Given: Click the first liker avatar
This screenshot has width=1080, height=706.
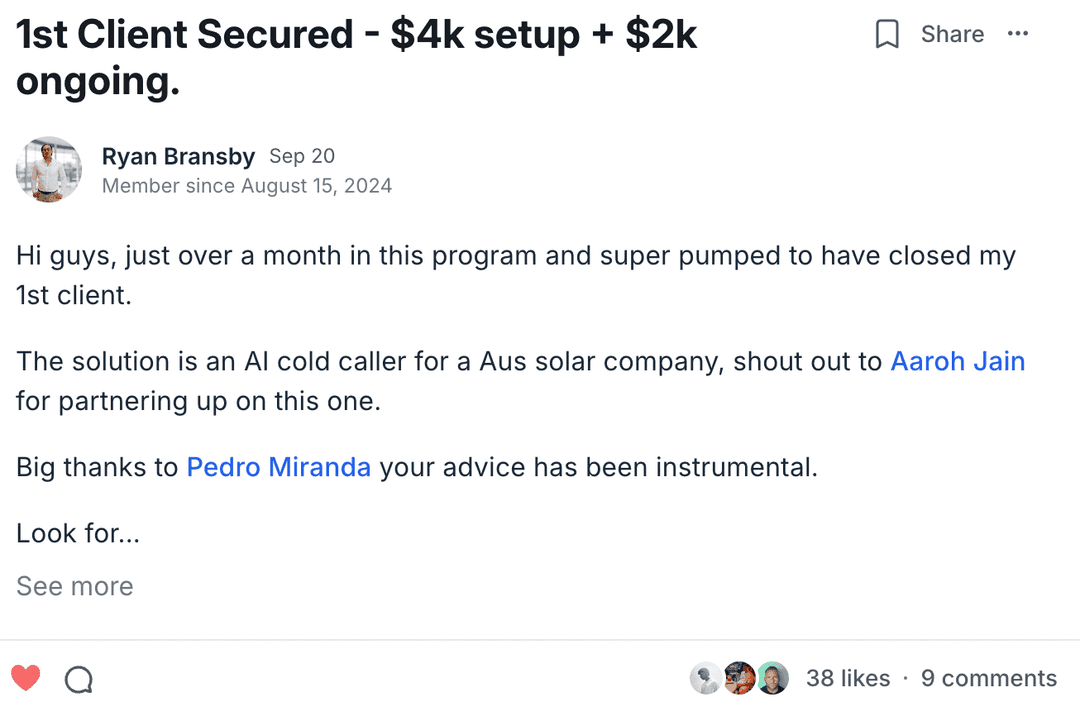Looking at the screenshot, I should click(x=706, y=679).
